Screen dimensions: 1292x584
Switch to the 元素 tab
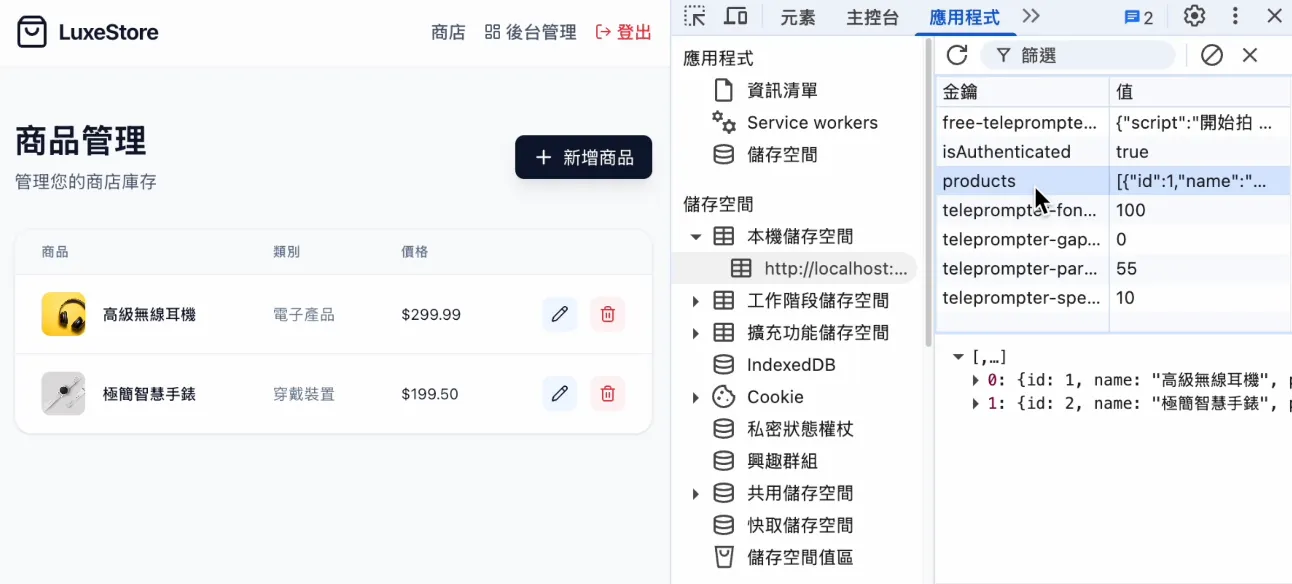[x=798, y=17]
